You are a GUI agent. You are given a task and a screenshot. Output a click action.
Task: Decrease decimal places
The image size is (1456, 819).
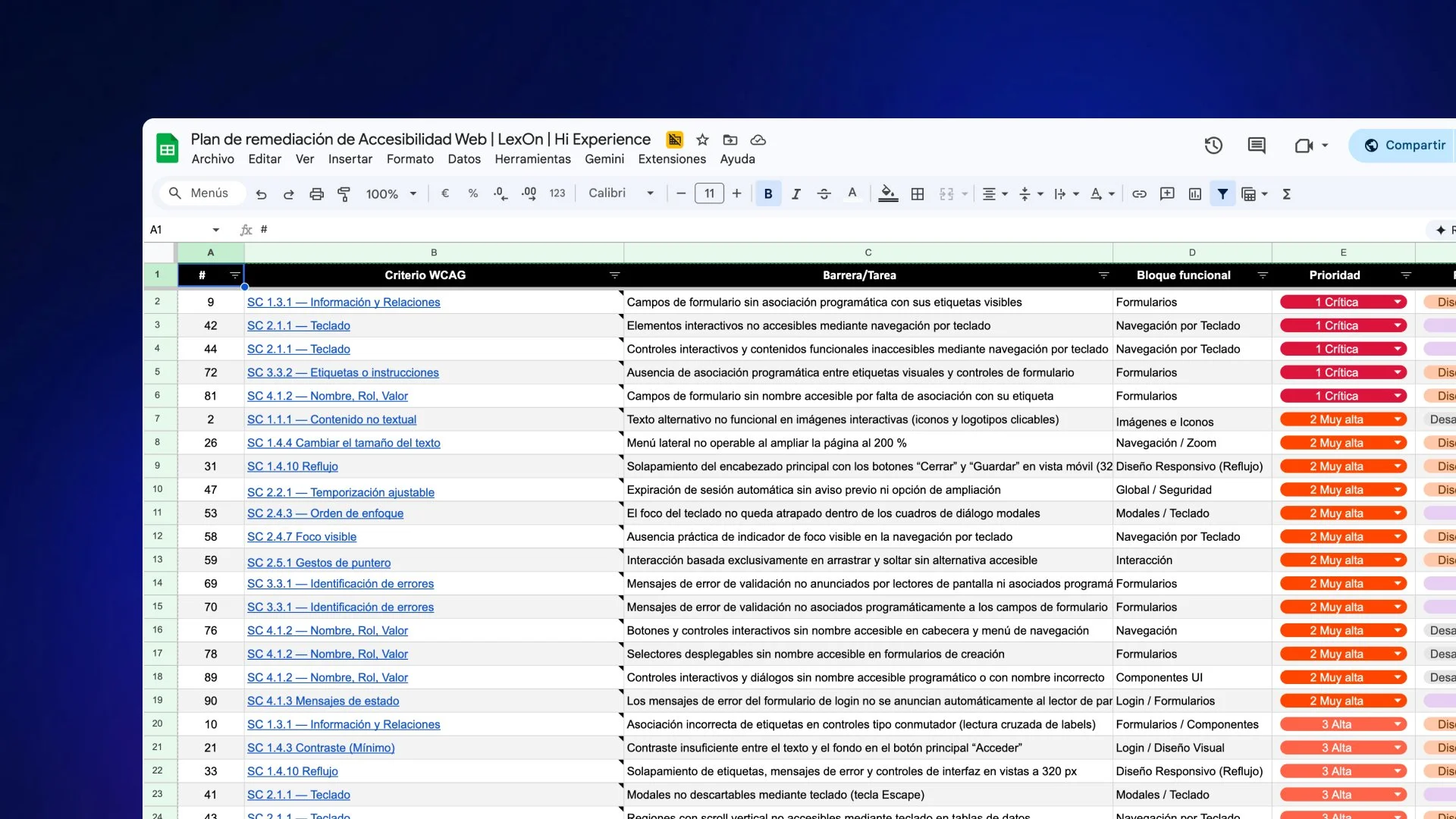point(500,193)
